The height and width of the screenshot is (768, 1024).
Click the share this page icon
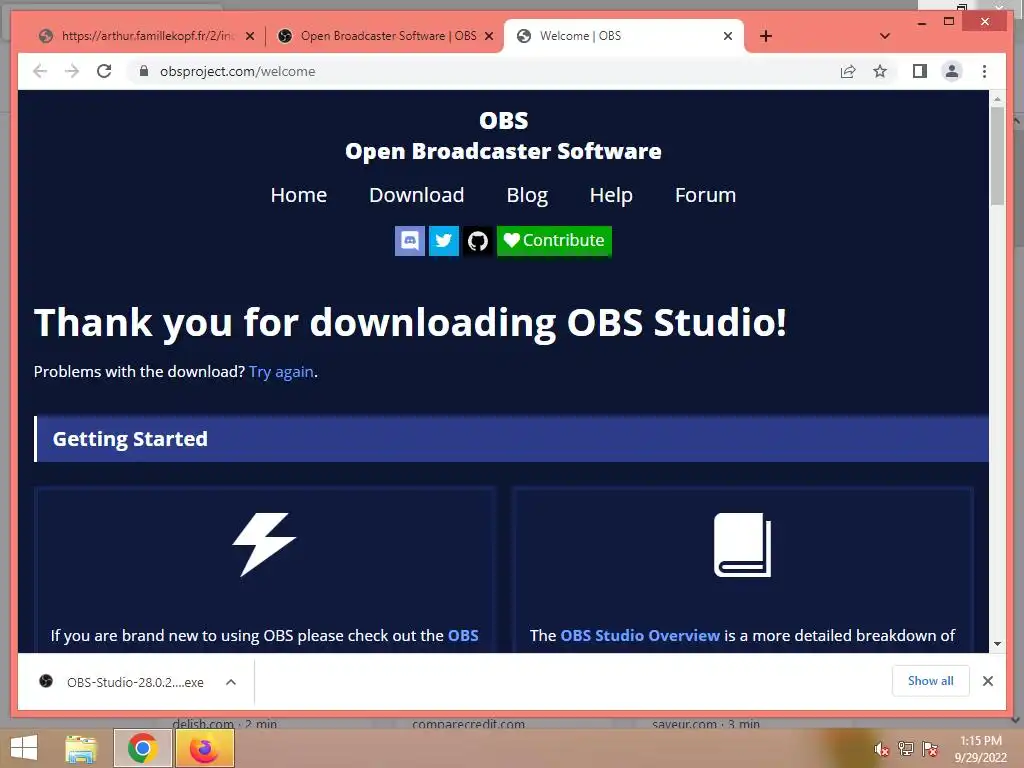[x=848, y=71]
